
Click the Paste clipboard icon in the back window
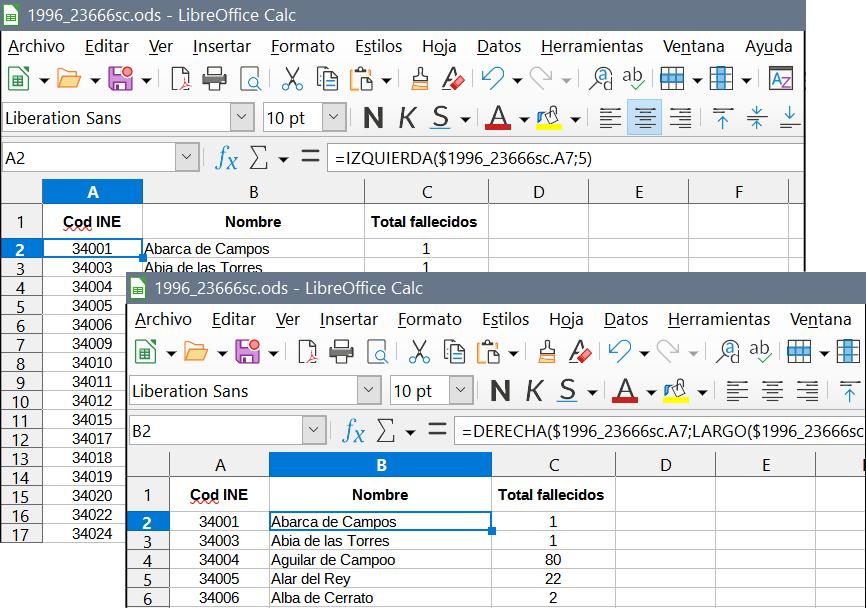pyautogui.click(x=361, y=79)
